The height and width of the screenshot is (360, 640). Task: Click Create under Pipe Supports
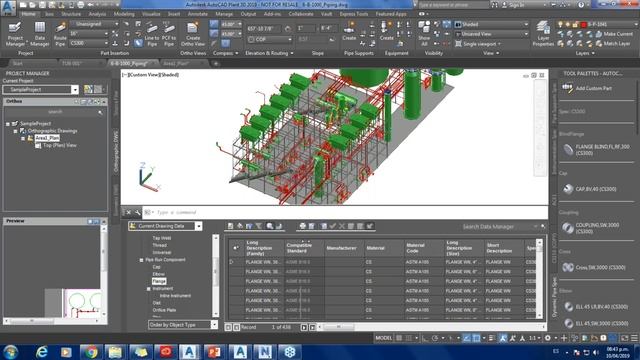click(x=349, y=31)
